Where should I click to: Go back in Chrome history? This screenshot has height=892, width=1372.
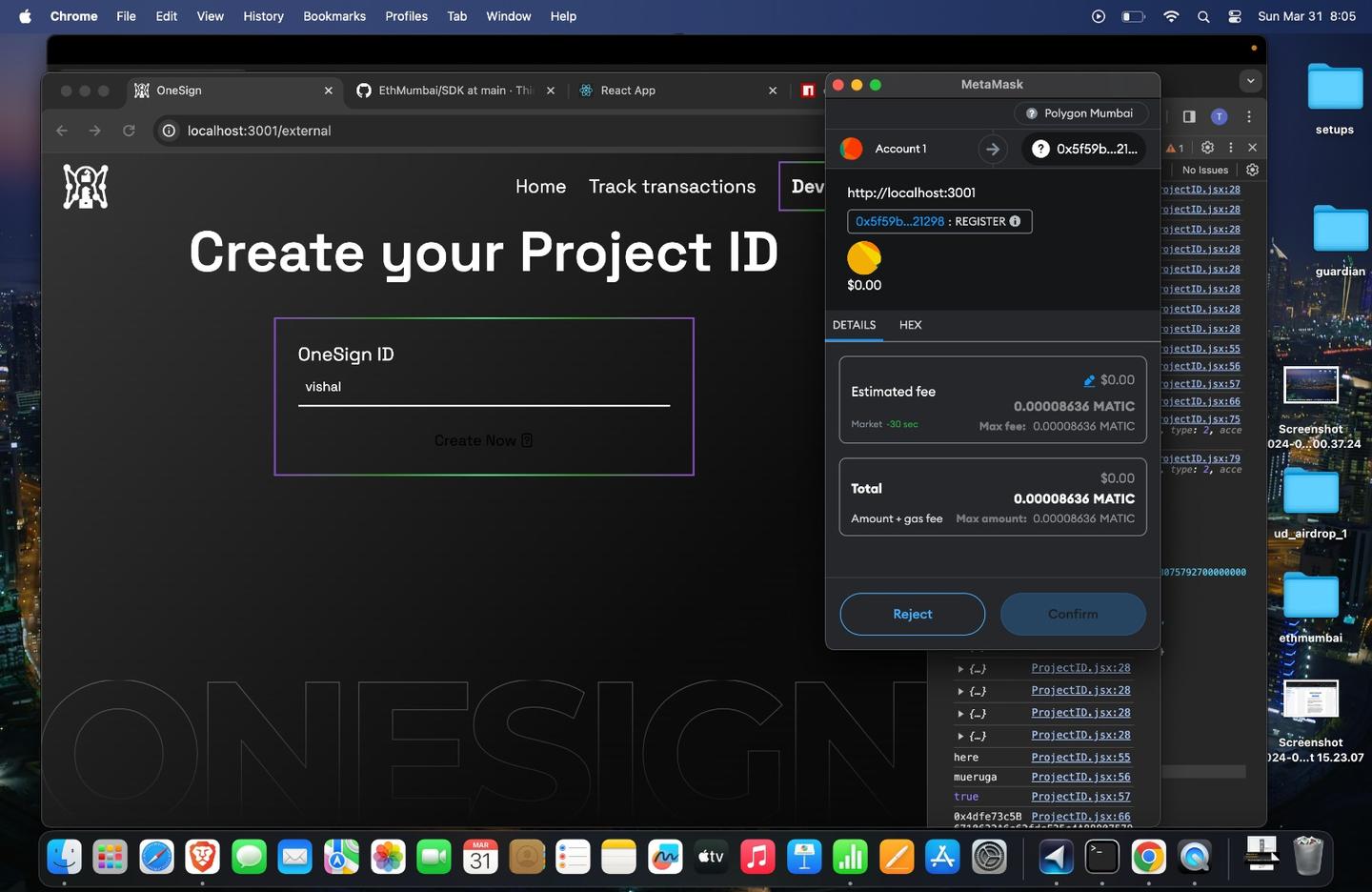[x=62, y=131]
